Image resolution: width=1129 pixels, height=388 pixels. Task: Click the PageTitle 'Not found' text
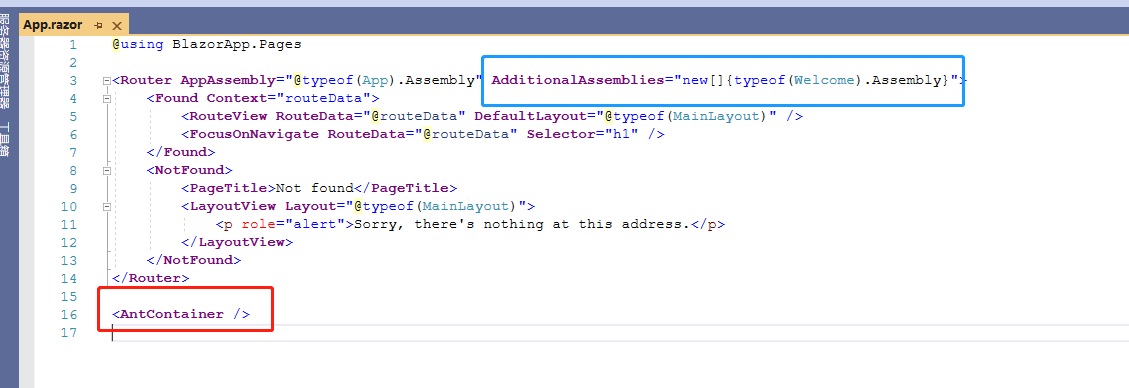tap(315, 188)
